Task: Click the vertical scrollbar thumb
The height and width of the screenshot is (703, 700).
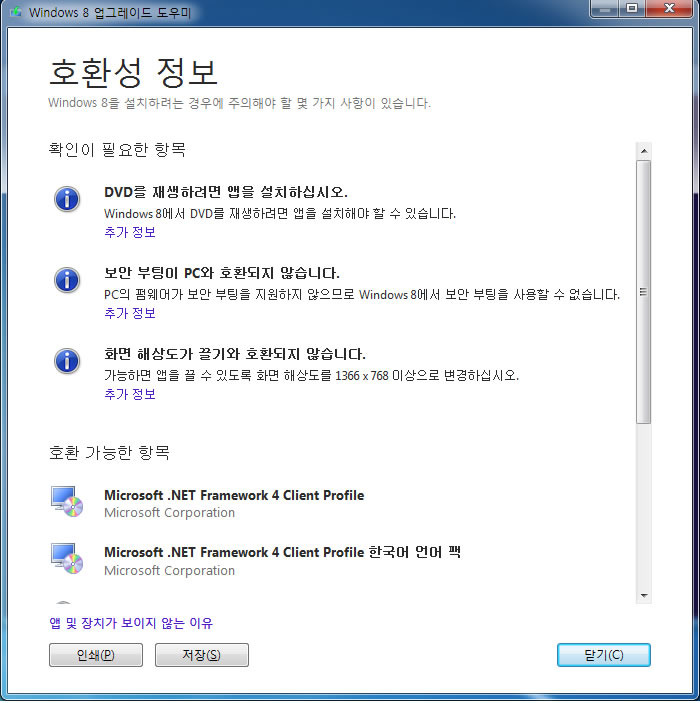Action: point(644,292)
